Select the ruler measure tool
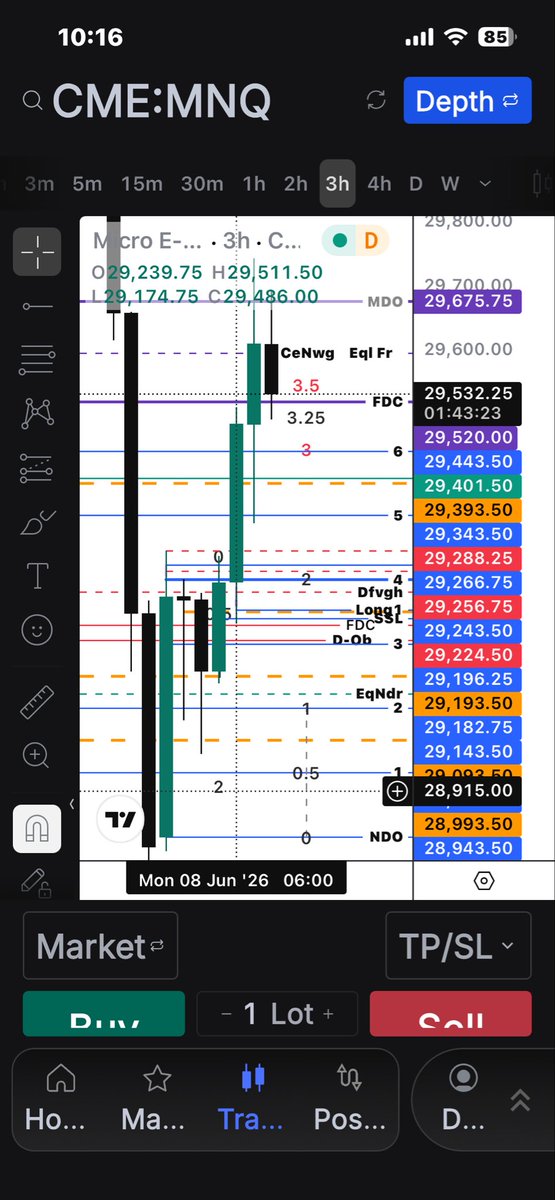This screenshot has width=555, height=1200. (37, 701)
